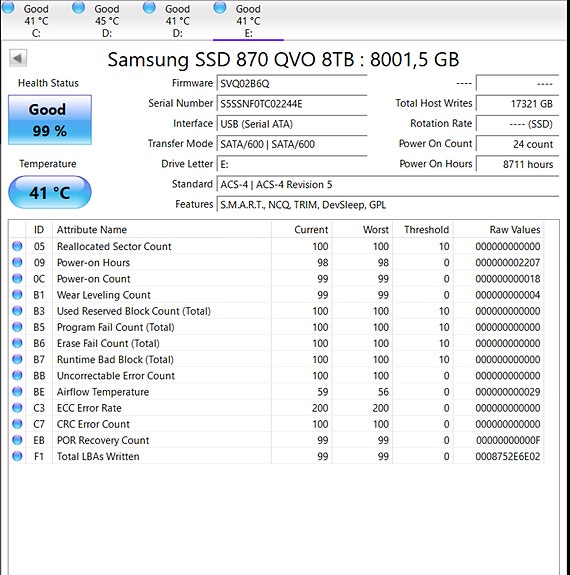Image resolution: width=570 pixels, height=575 pixels.
Task: Select the ECC Error Rate row
Action: pos(276,408)
